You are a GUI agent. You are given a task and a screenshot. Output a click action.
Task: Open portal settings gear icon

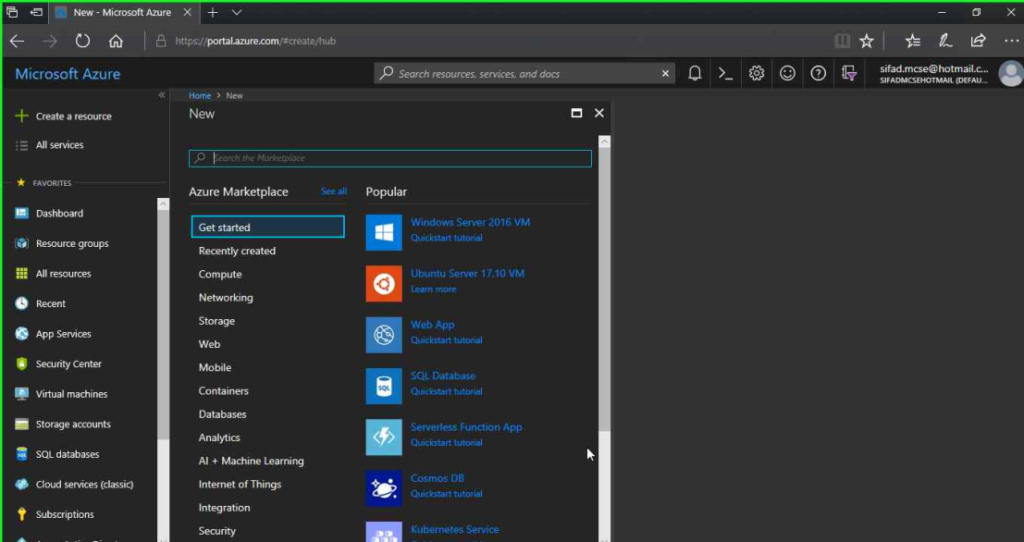tap(756, 74)
